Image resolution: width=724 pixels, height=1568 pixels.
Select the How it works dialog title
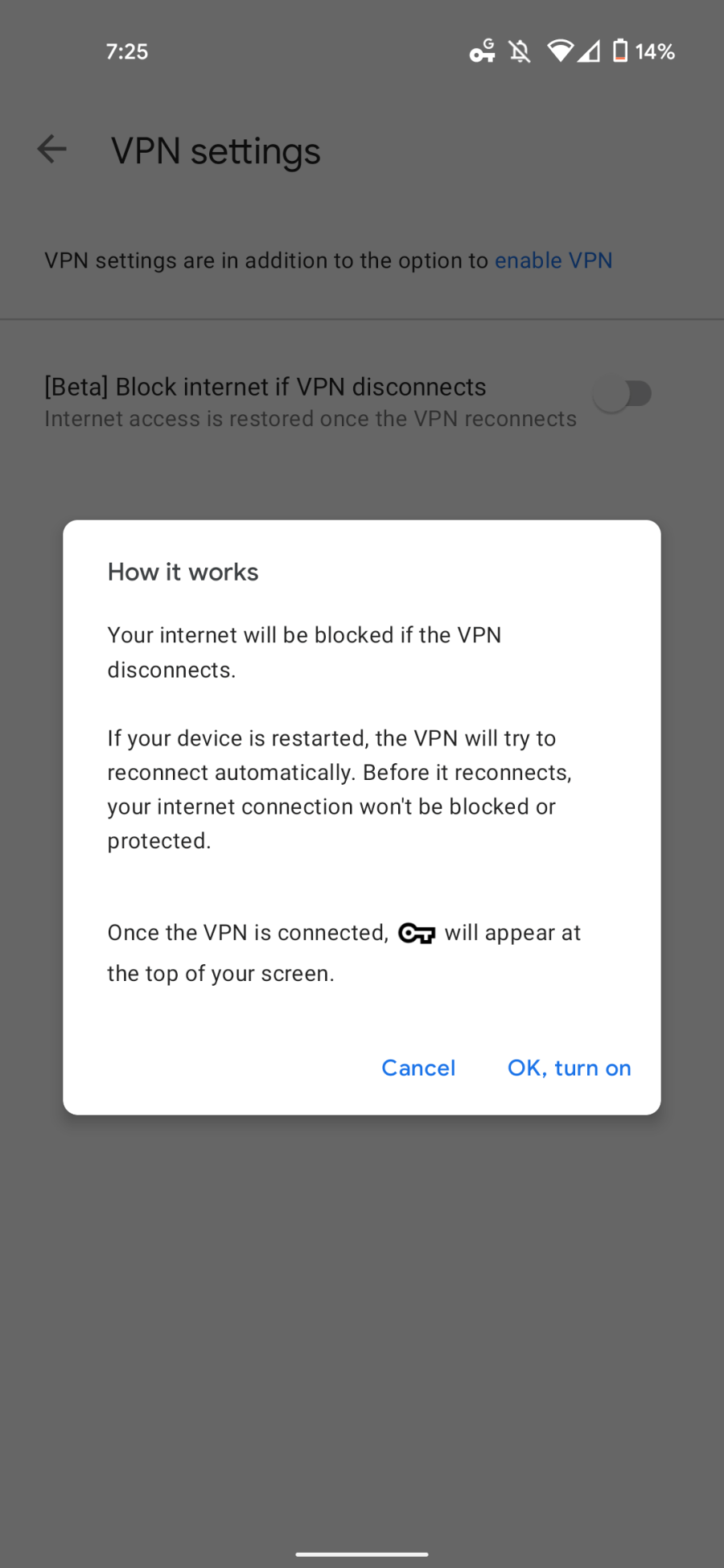tap(183, 572)
